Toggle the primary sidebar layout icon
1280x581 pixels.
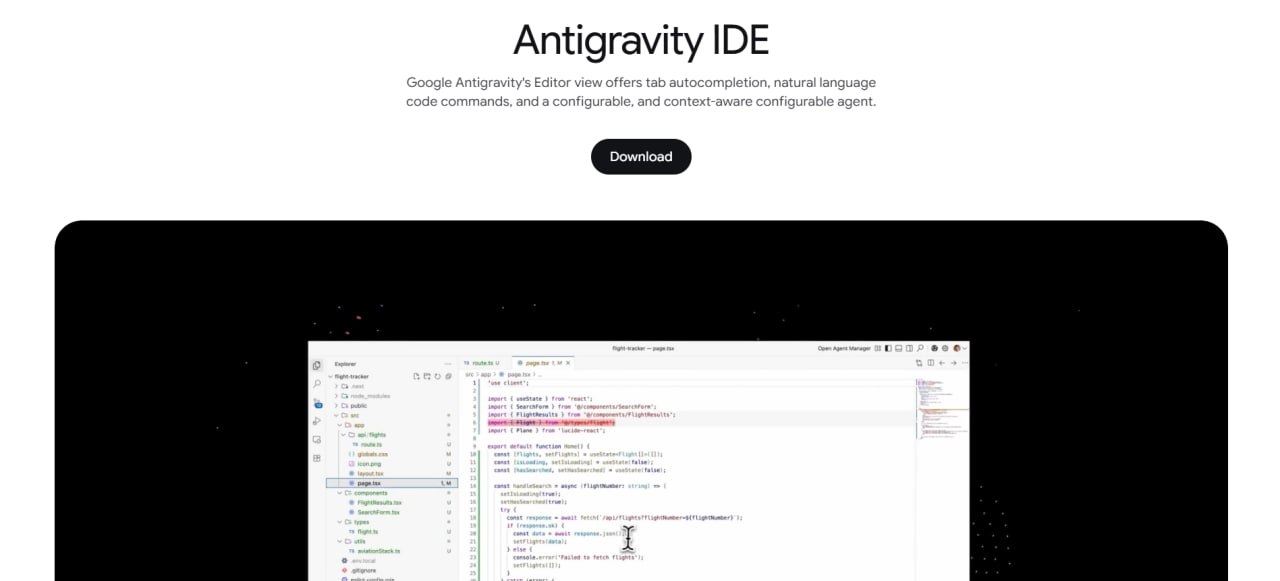[x=888, y=348]
